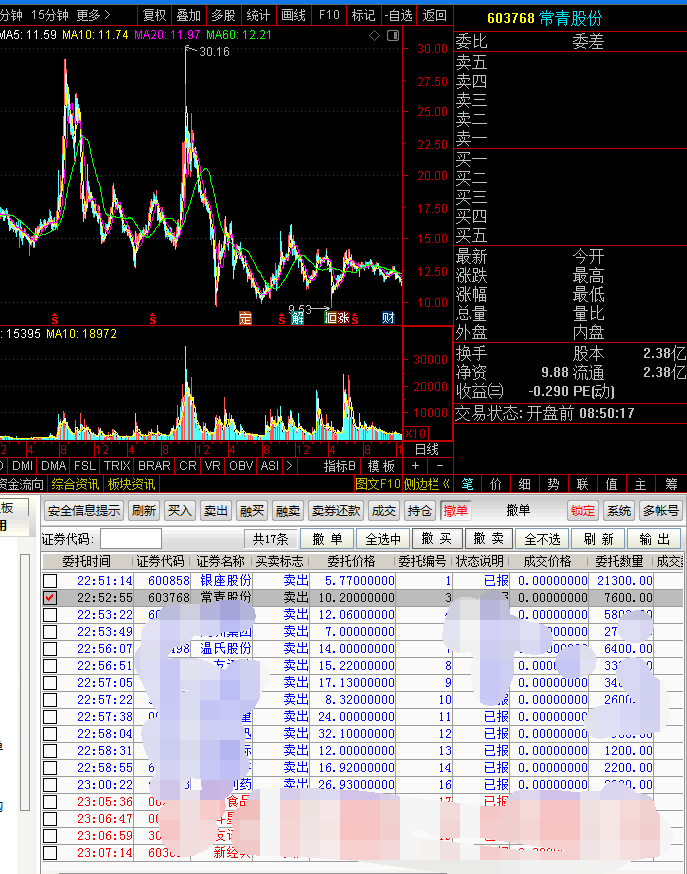Open the 笔 tick detail panel

click(x=467, y=484)
